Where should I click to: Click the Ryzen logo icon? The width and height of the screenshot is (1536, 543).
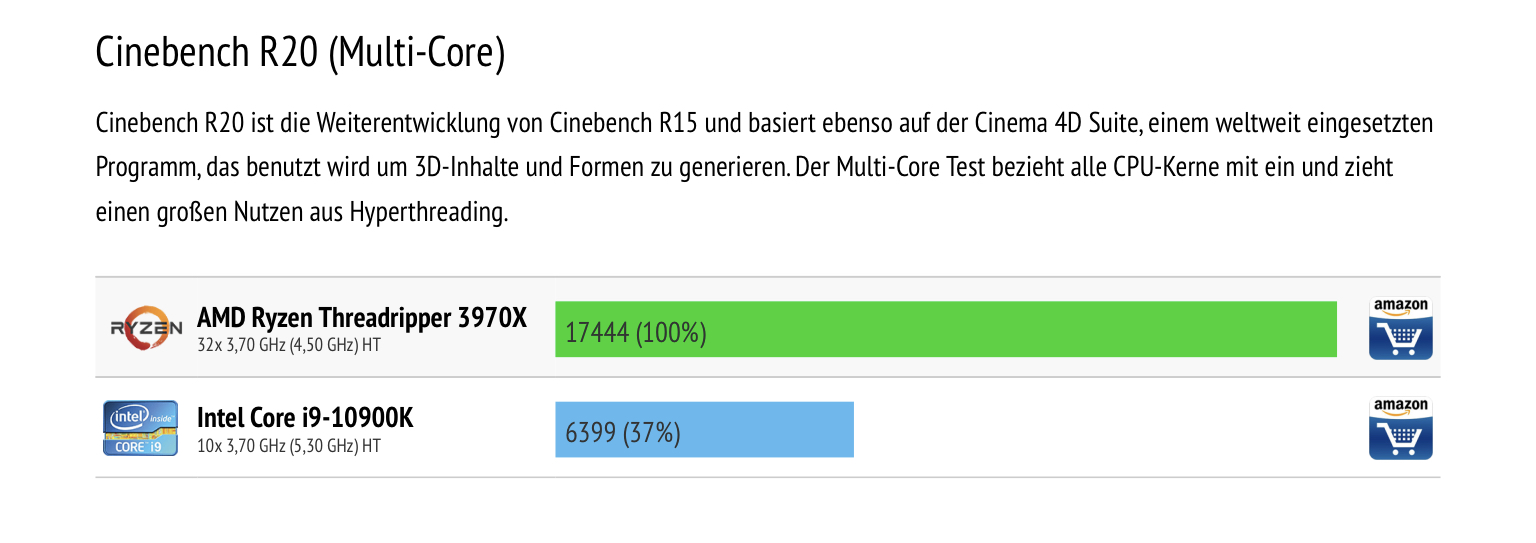tap(146, 329)
